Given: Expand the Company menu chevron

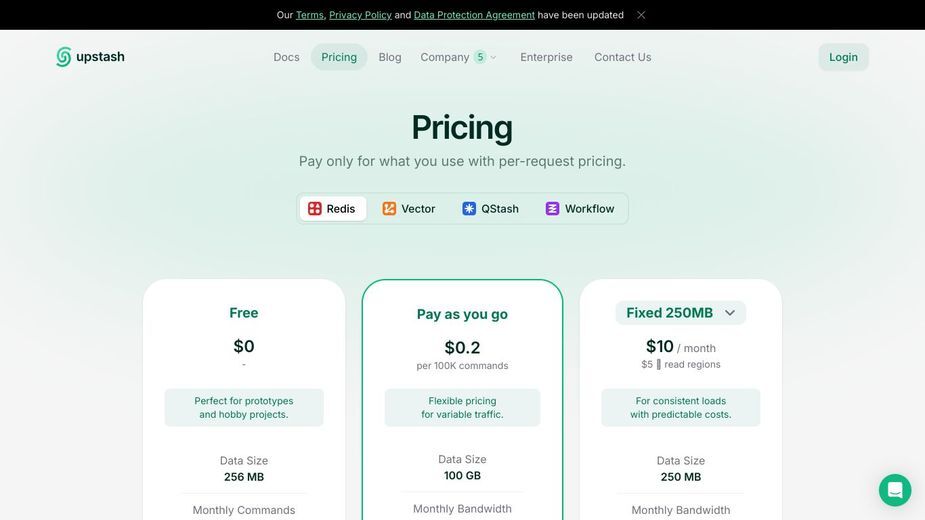Looking at the screenshot, I should [x=494, y=57].
